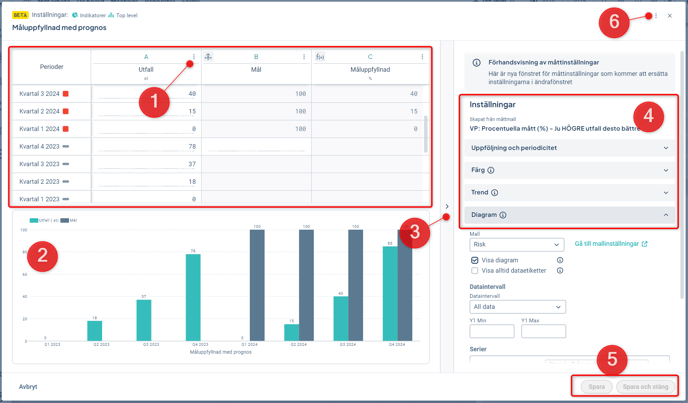
Task: Click the Avbryt button
Action: pos(28,387)
